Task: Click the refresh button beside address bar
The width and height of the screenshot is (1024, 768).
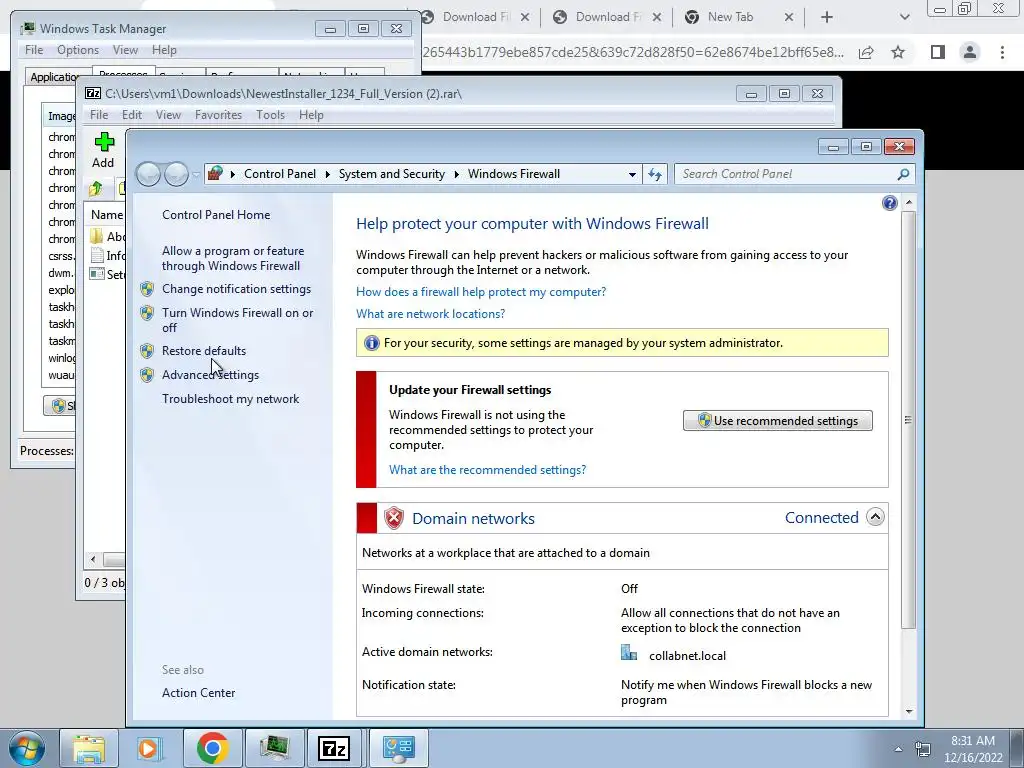Action: (655, 174)
